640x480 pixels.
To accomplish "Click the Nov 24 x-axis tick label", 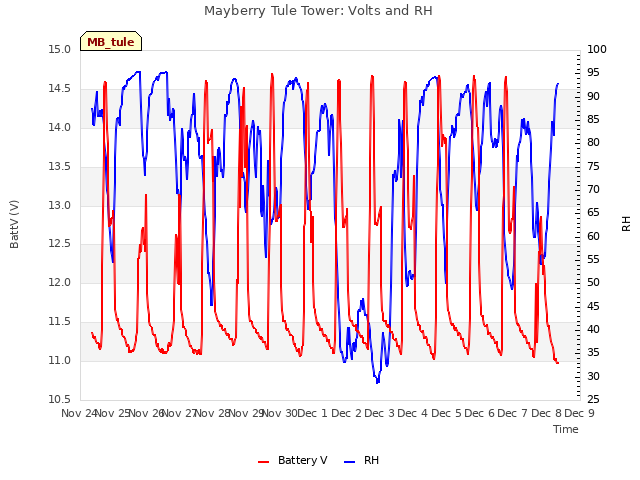I will click(x=79, y=413).
